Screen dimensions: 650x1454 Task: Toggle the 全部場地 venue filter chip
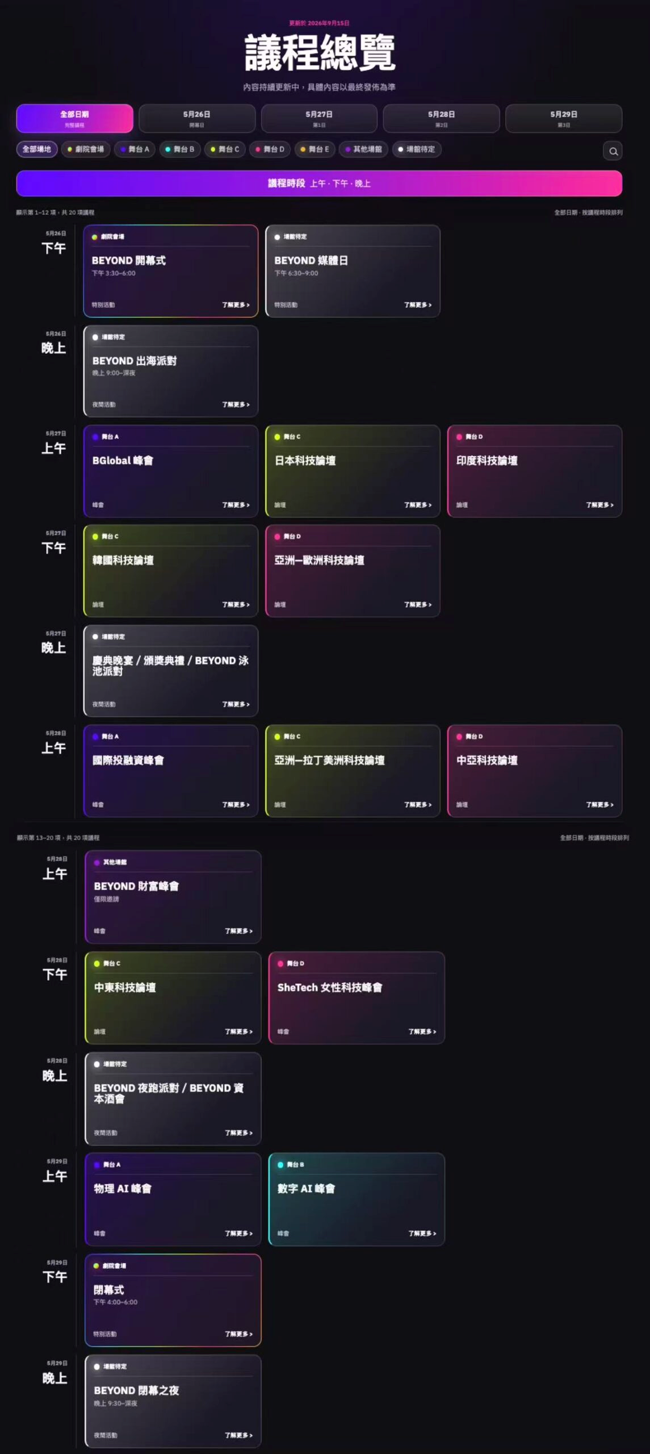point(37,149)
